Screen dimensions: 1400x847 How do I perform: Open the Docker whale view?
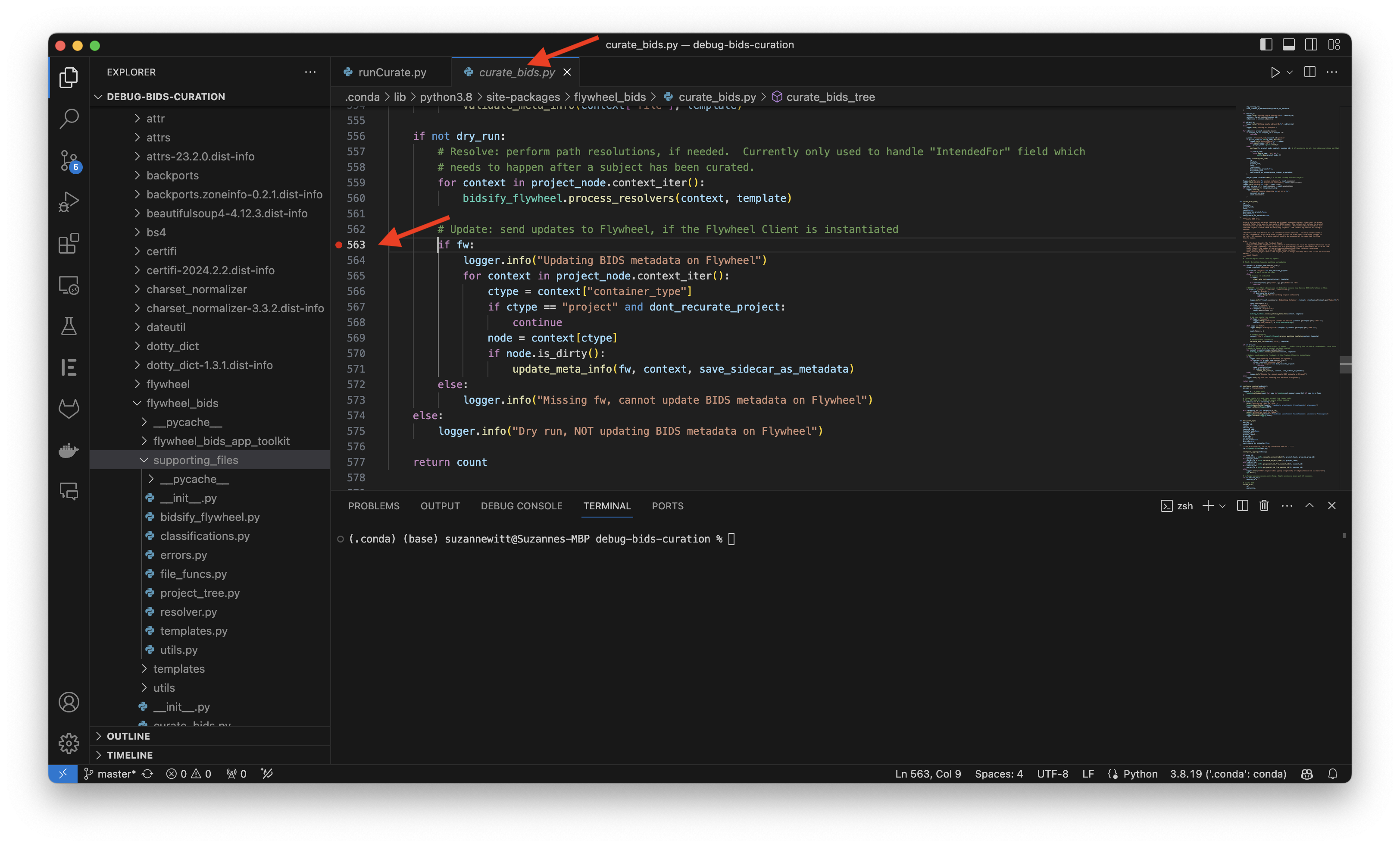[69, 450]
